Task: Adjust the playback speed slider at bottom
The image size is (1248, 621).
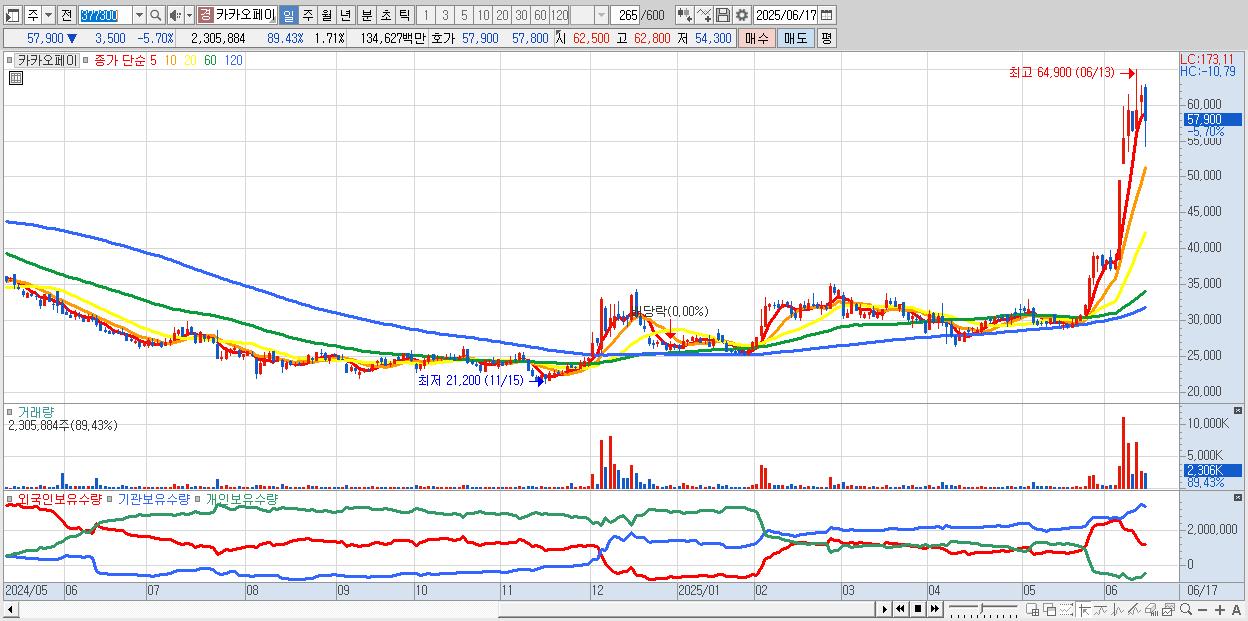Action: (983, 609)
